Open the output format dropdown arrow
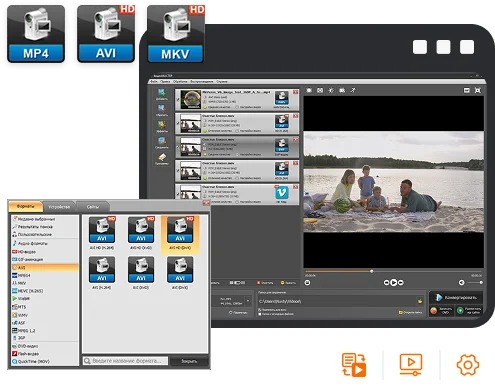The image size is (495, 392). 248,301
